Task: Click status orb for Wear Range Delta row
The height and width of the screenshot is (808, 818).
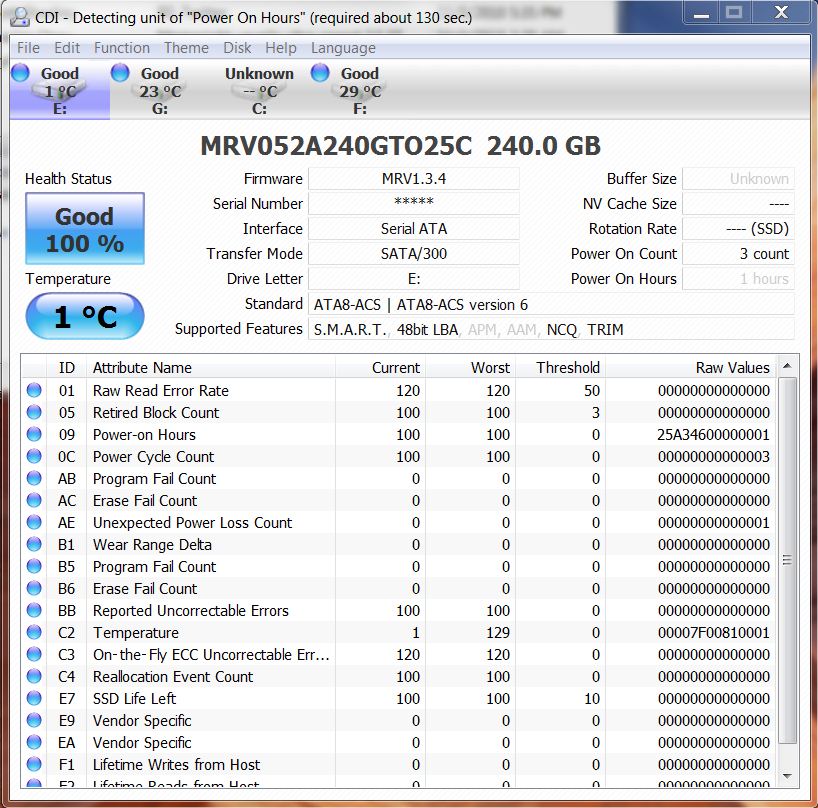Action: click(x=34, y=545)
